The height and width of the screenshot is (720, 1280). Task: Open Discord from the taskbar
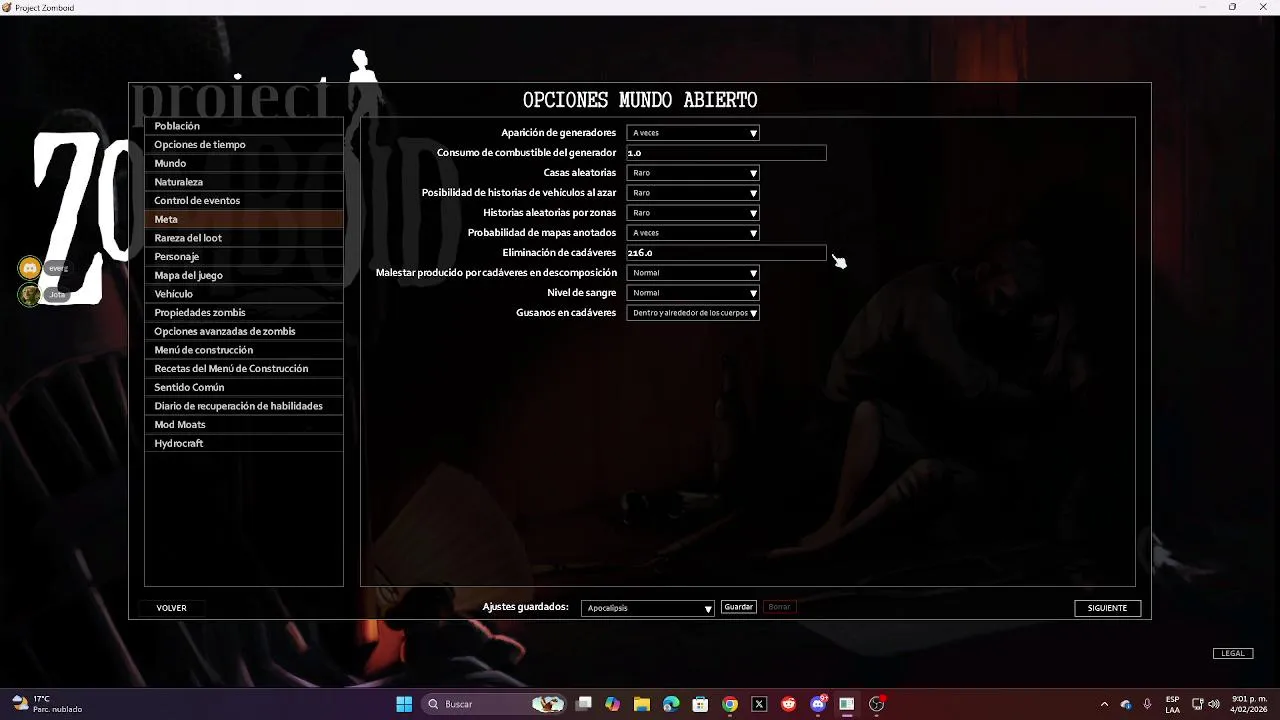818,704
